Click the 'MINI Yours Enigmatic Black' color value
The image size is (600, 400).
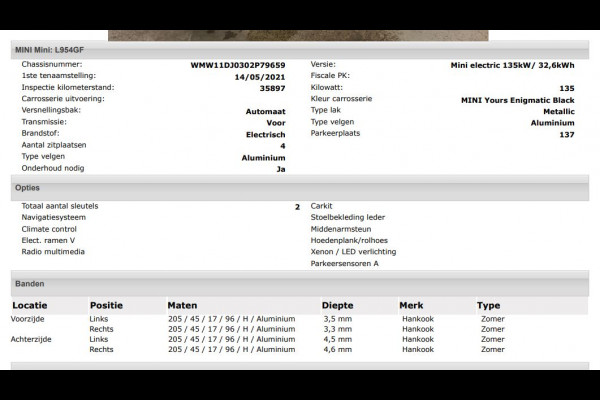pos(517,100)
